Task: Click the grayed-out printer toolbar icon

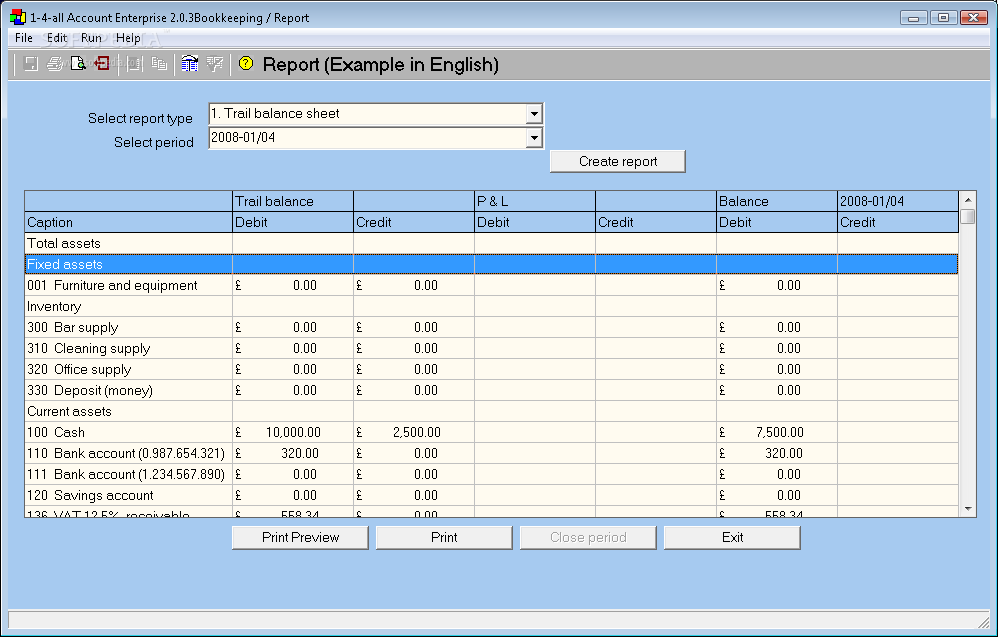Action: click(55, 64)
